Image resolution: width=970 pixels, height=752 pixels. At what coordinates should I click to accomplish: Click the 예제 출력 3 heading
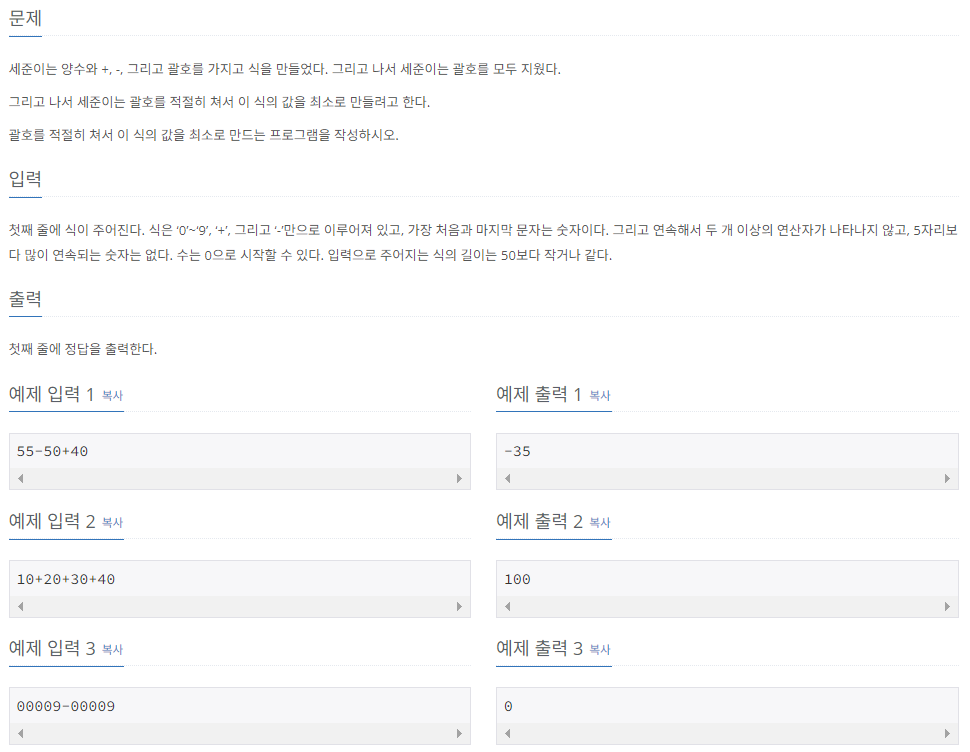point(539,648)
